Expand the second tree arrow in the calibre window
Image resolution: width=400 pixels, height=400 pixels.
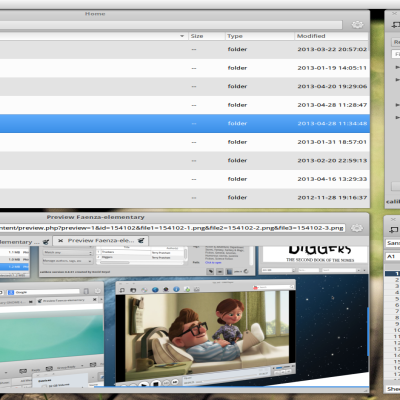pyautogui.click(x=397, y=79)
